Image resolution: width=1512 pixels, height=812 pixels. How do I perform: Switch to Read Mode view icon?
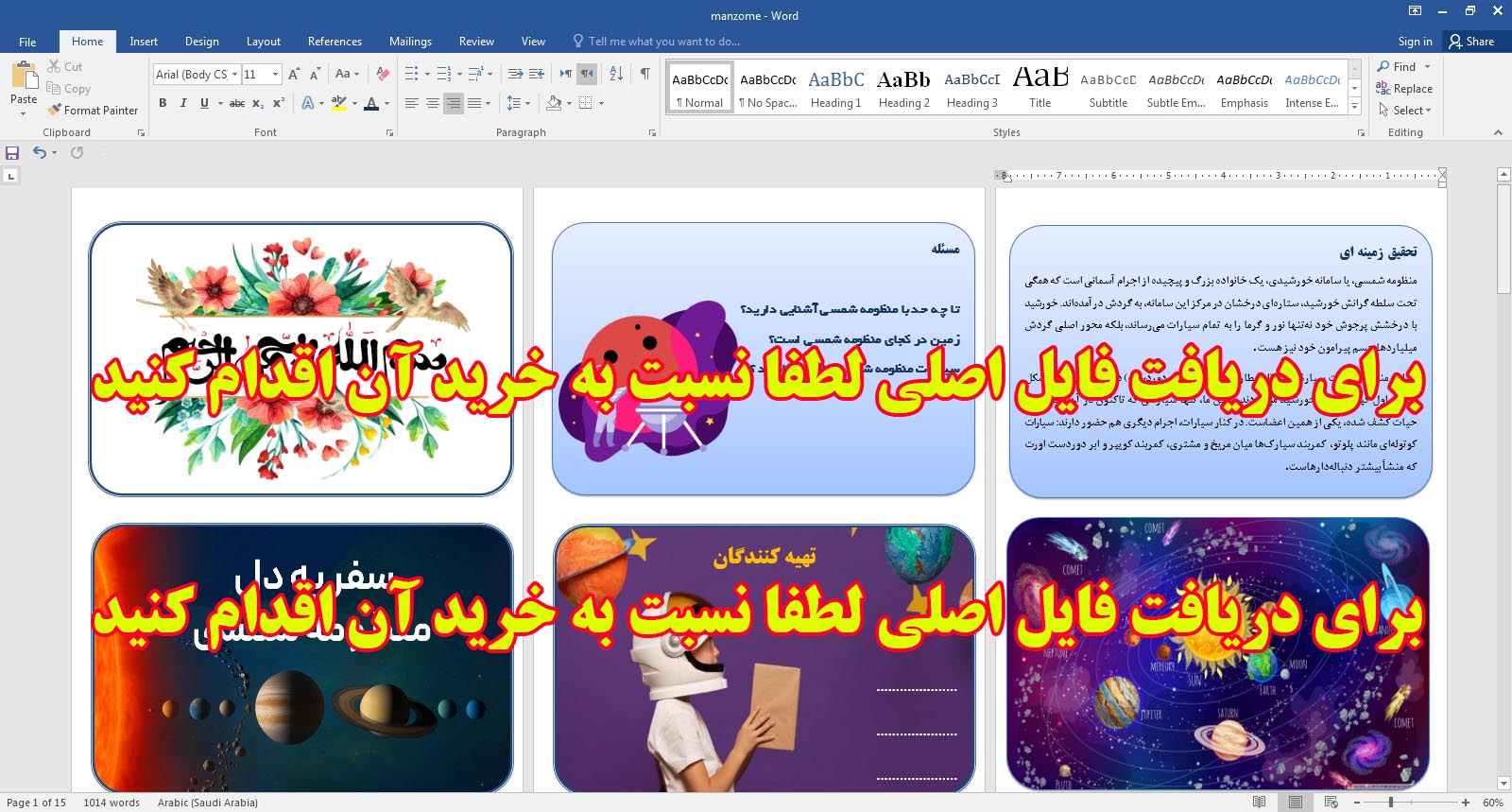pyautogui.click(x=1259, y=803)
